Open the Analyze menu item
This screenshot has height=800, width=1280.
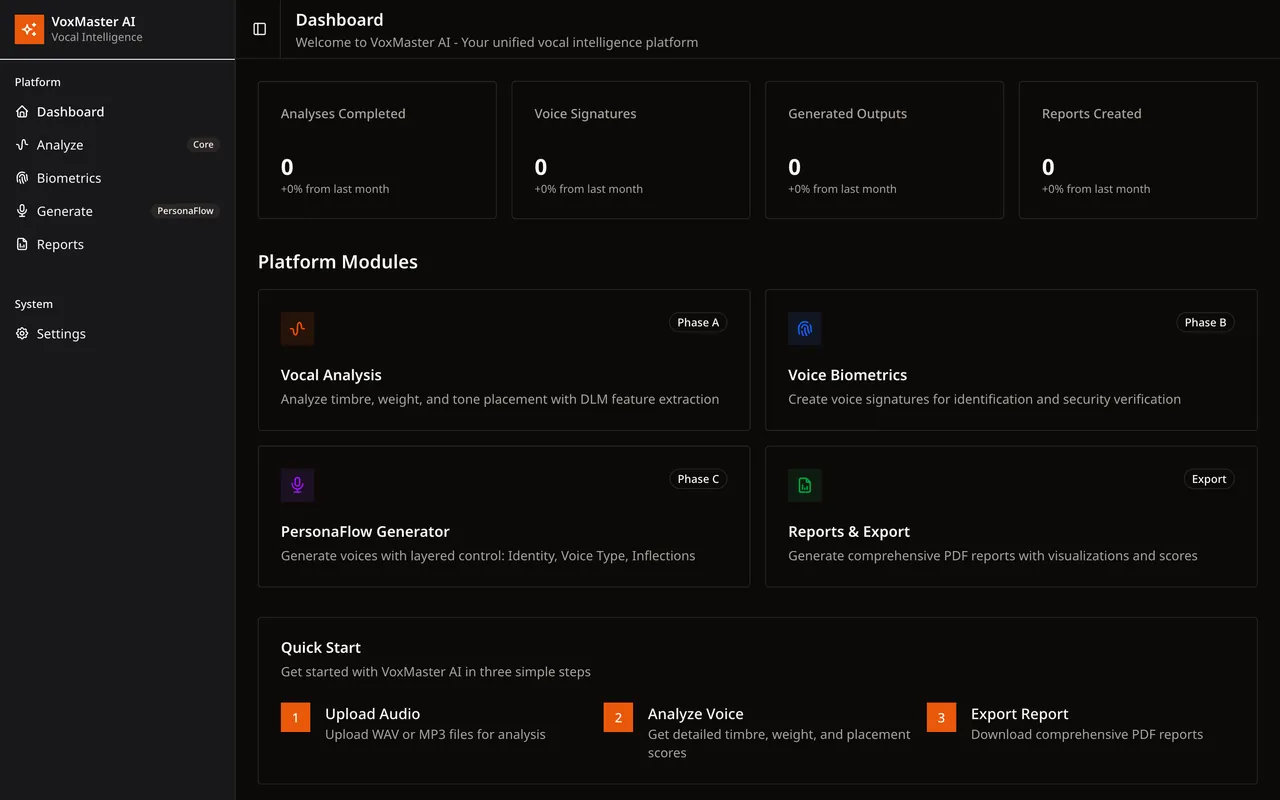[117, 145]
